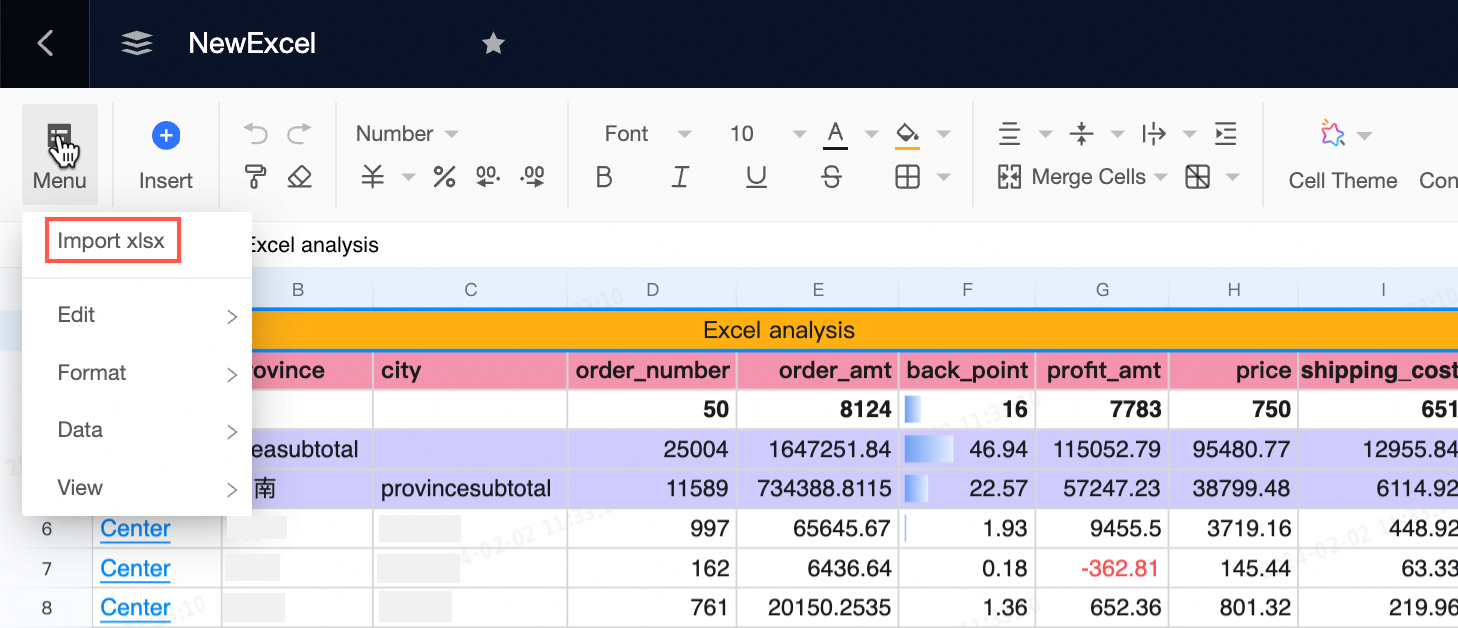Decrease decimal places
The width and height of the screenshot is (1458, 628).
(x=488, y=177)
